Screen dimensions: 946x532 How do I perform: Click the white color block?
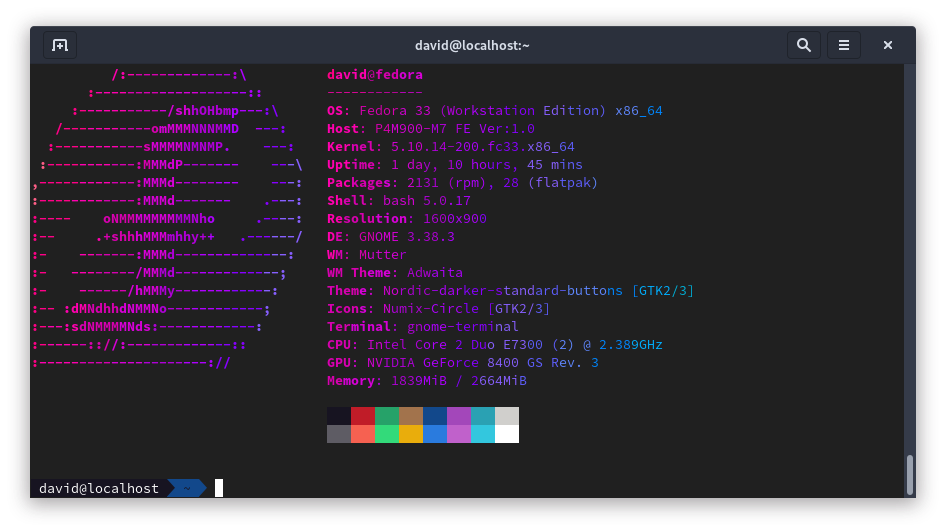[507, 434]
